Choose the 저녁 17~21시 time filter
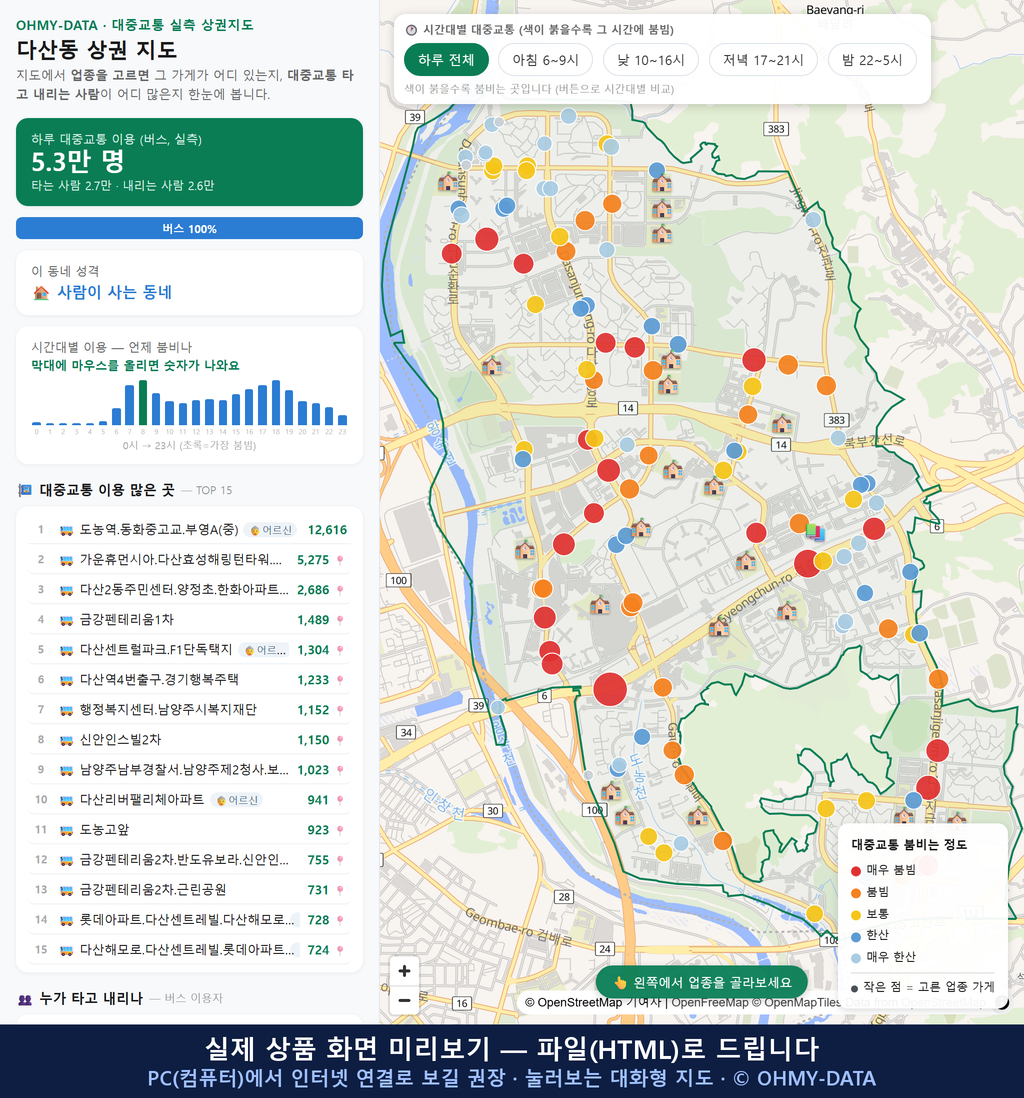Image resolution: width=1024 pixels, height=1098 pixels. [763, 60]
